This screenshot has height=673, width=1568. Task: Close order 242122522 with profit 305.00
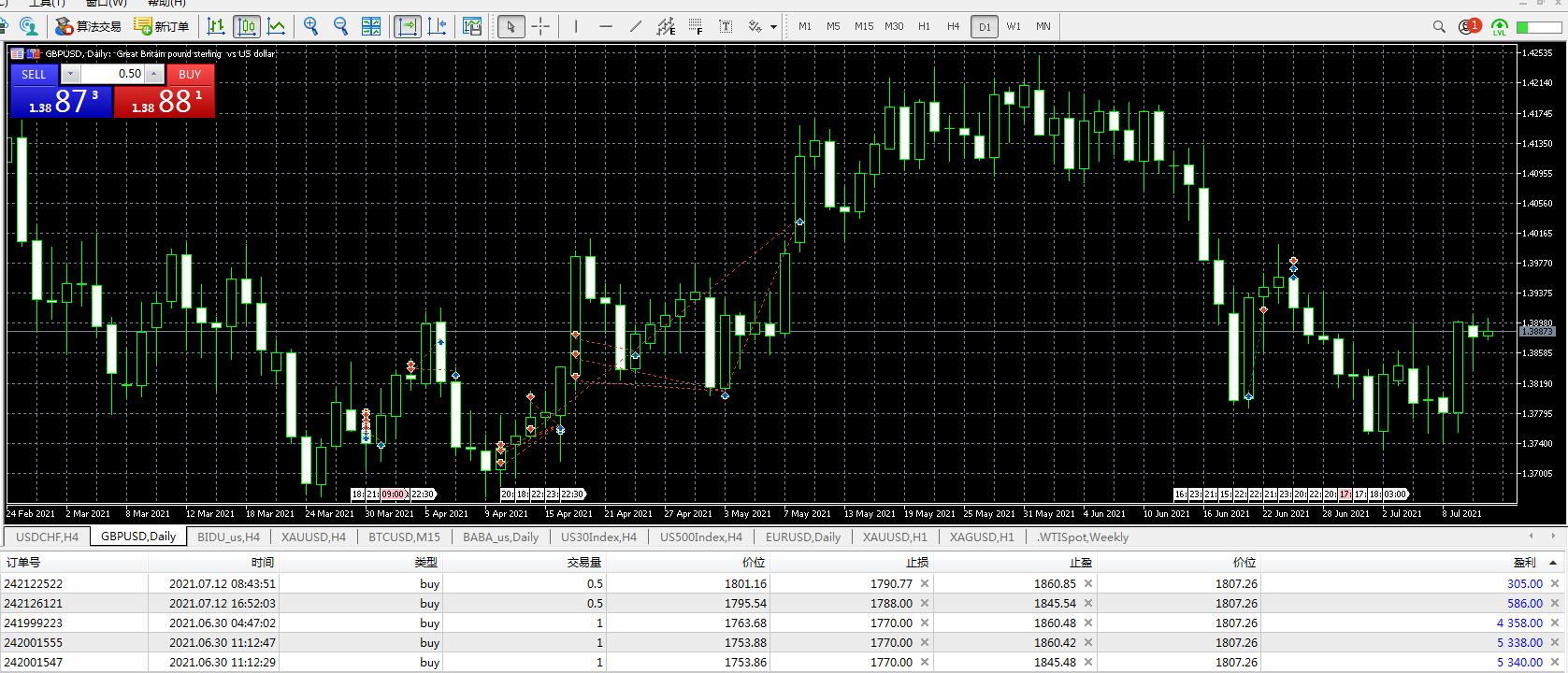coord(1557,584)
